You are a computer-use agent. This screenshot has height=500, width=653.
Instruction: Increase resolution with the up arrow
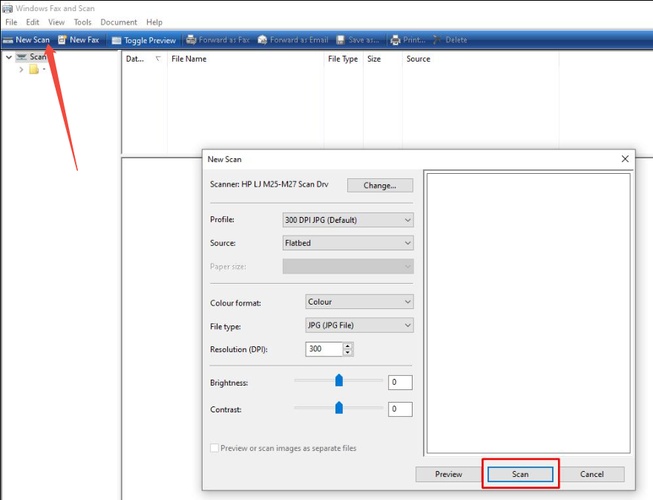pyautogui.click(x=348, y=346)
